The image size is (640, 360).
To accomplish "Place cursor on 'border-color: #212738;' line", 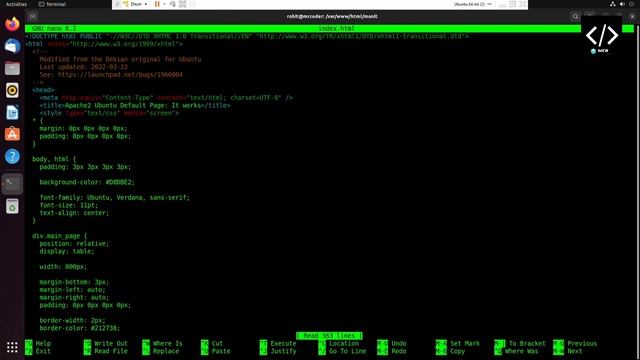I will pyautogui.click(x=80, y=328).
